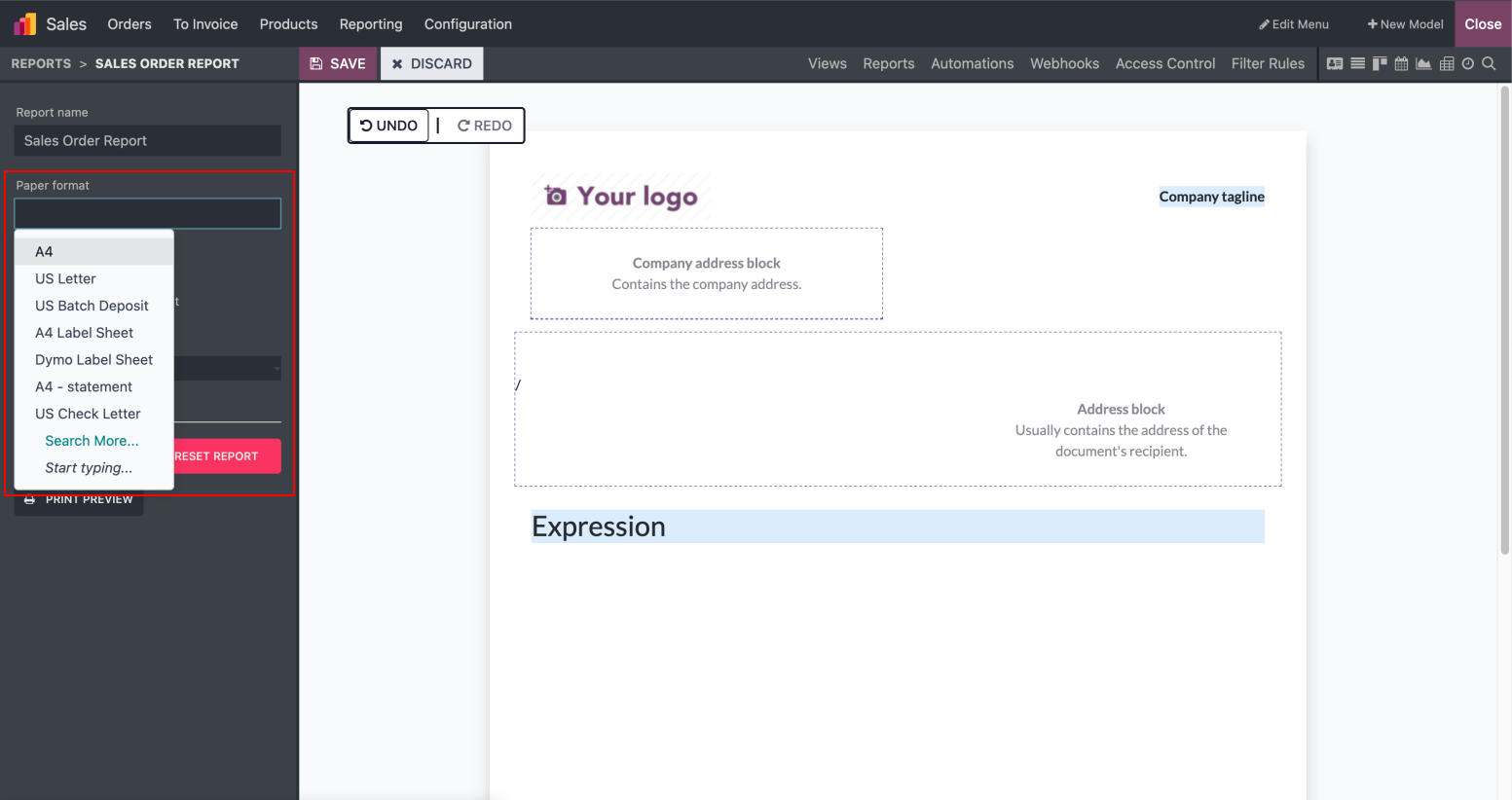Select US Check Letter format
This screenshot has height=800, width=1512.
click(x=94, y=414)
